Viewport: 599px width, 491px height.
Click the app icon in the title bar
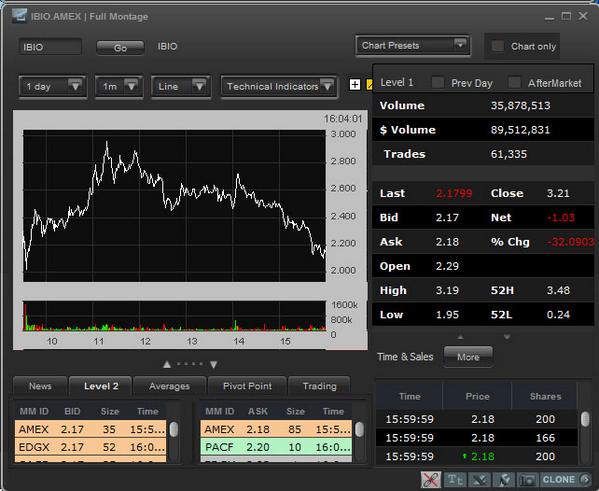click(x=19, y=16)
